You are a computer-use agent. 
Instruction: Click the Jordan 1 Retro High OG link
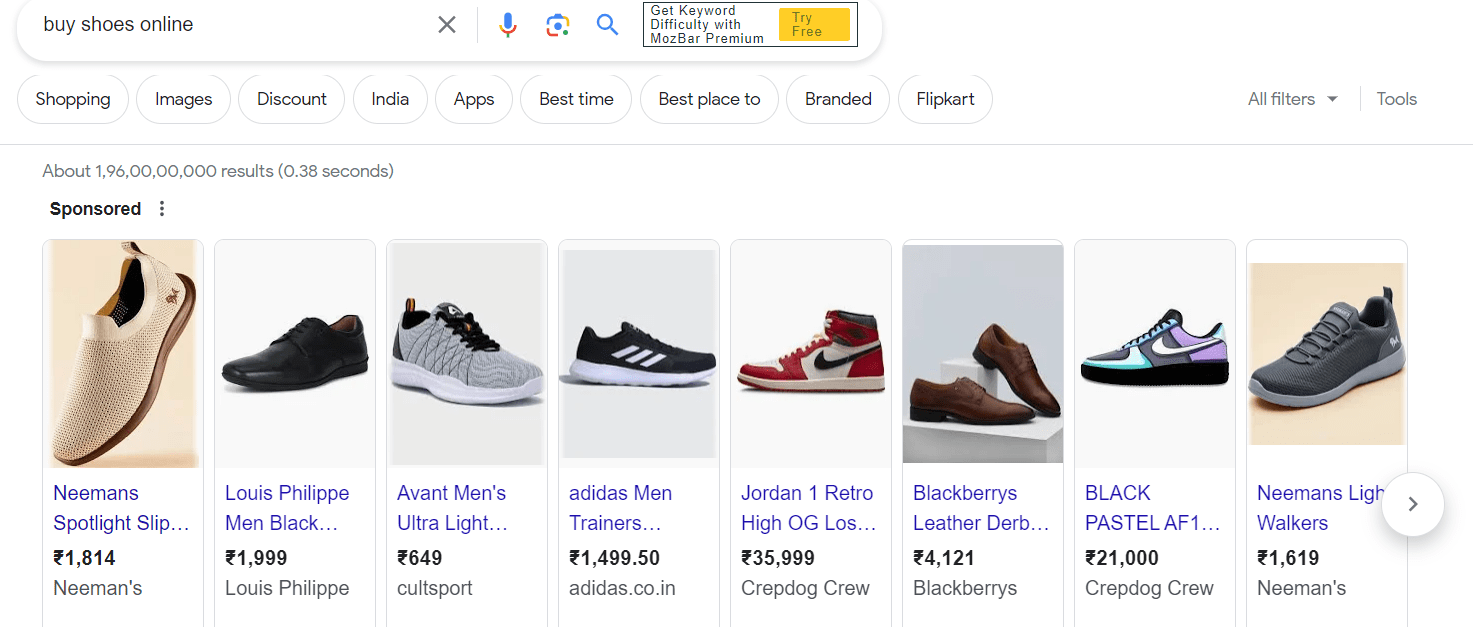tap(808, 509)
